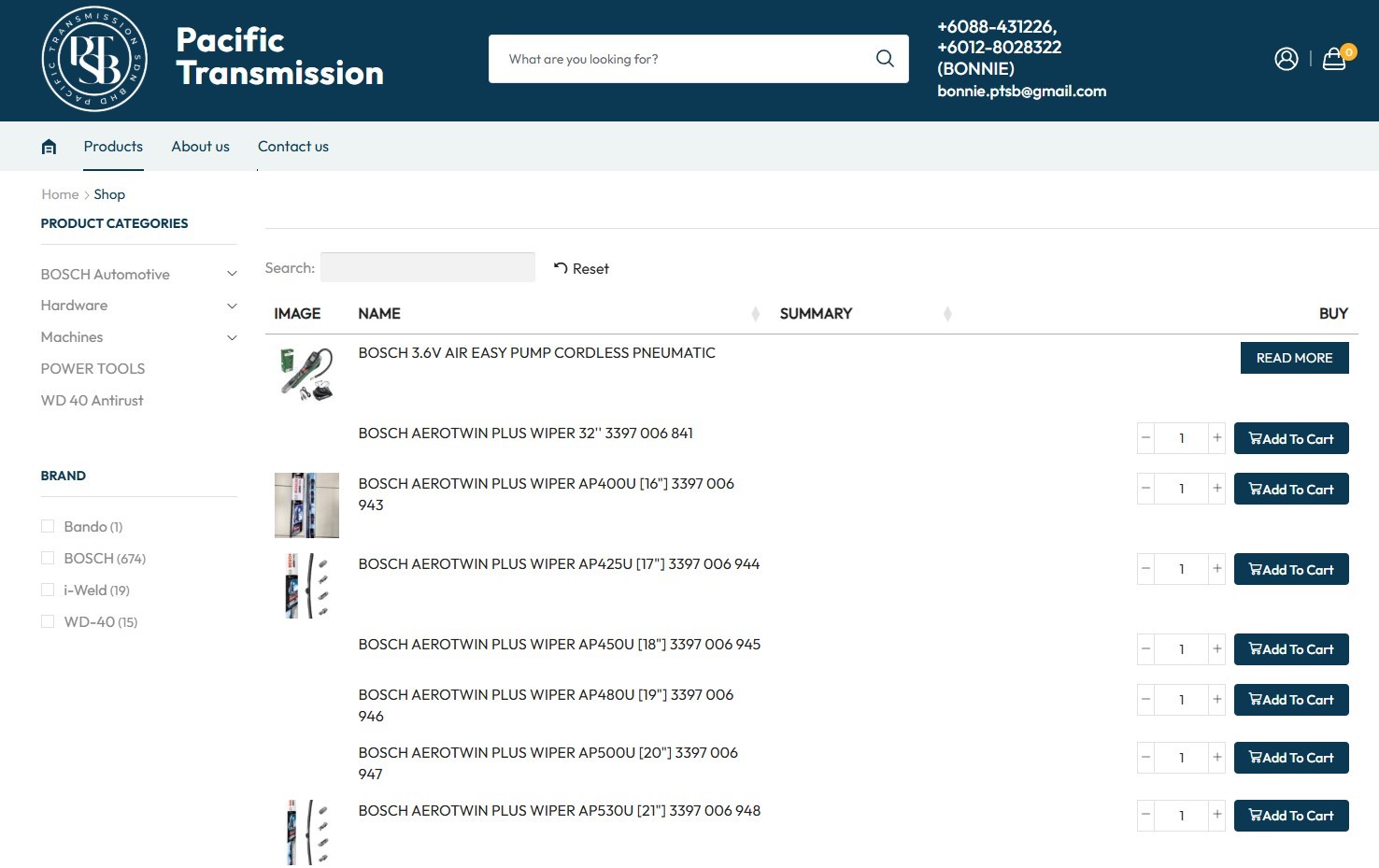The height and width of the screenshot is (868, 1379).
Task: Add AP400U [16"] wiper to cart
Action: pyautogui.click(x=1291, y=489)
